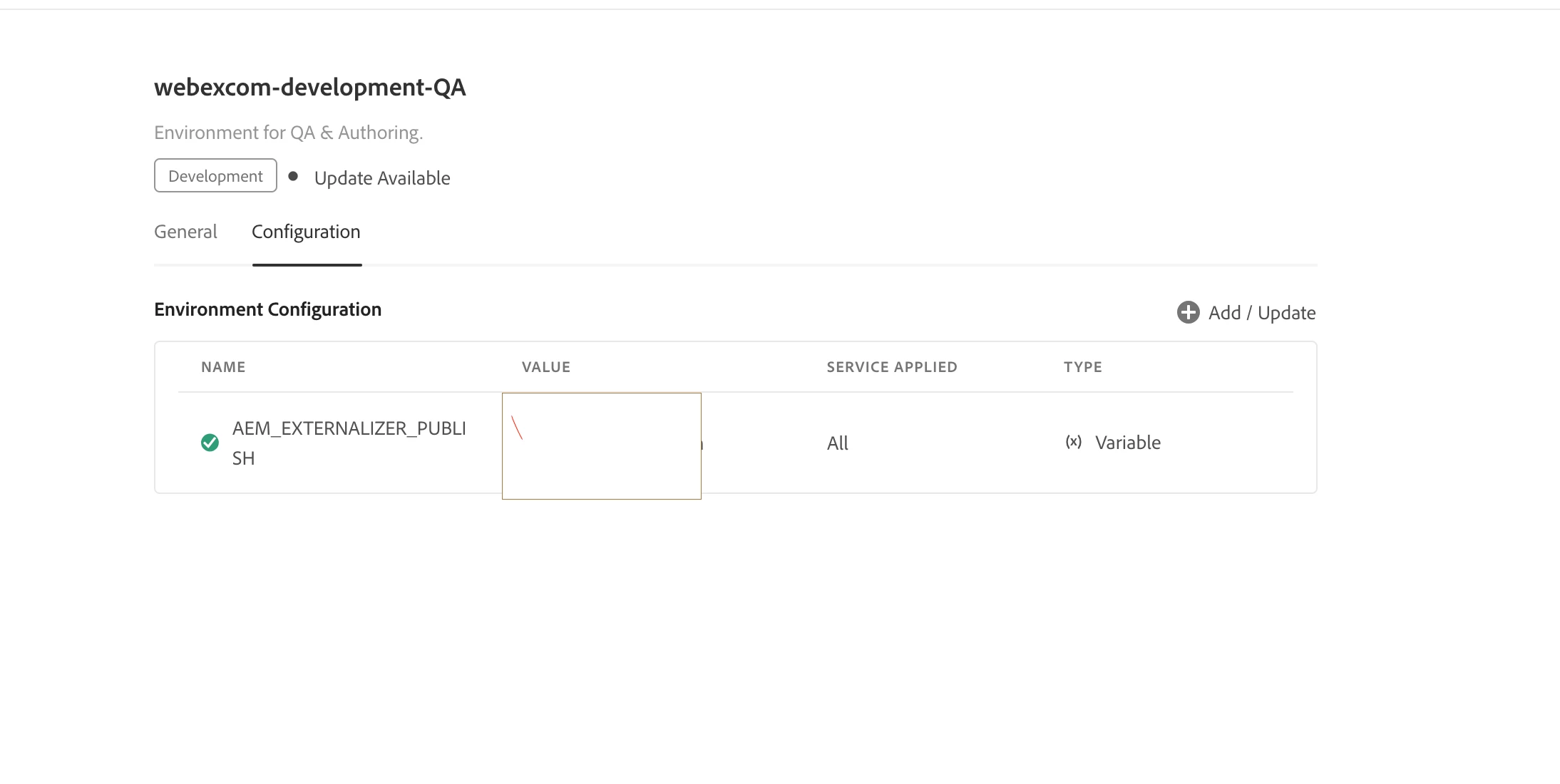Click the Environment Configuration heading

[x=267, y=309]
